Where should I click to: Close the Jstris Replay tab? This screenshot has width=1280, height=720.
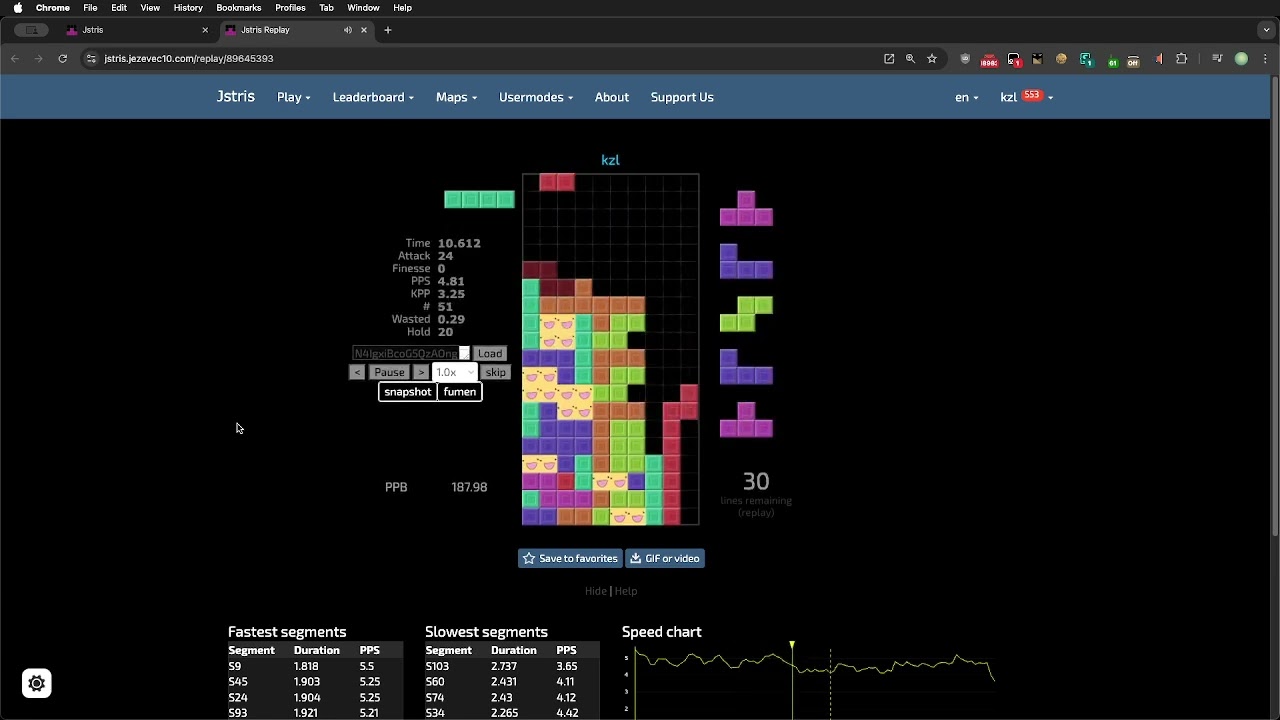pyautogui.click(x=364, y=30)
